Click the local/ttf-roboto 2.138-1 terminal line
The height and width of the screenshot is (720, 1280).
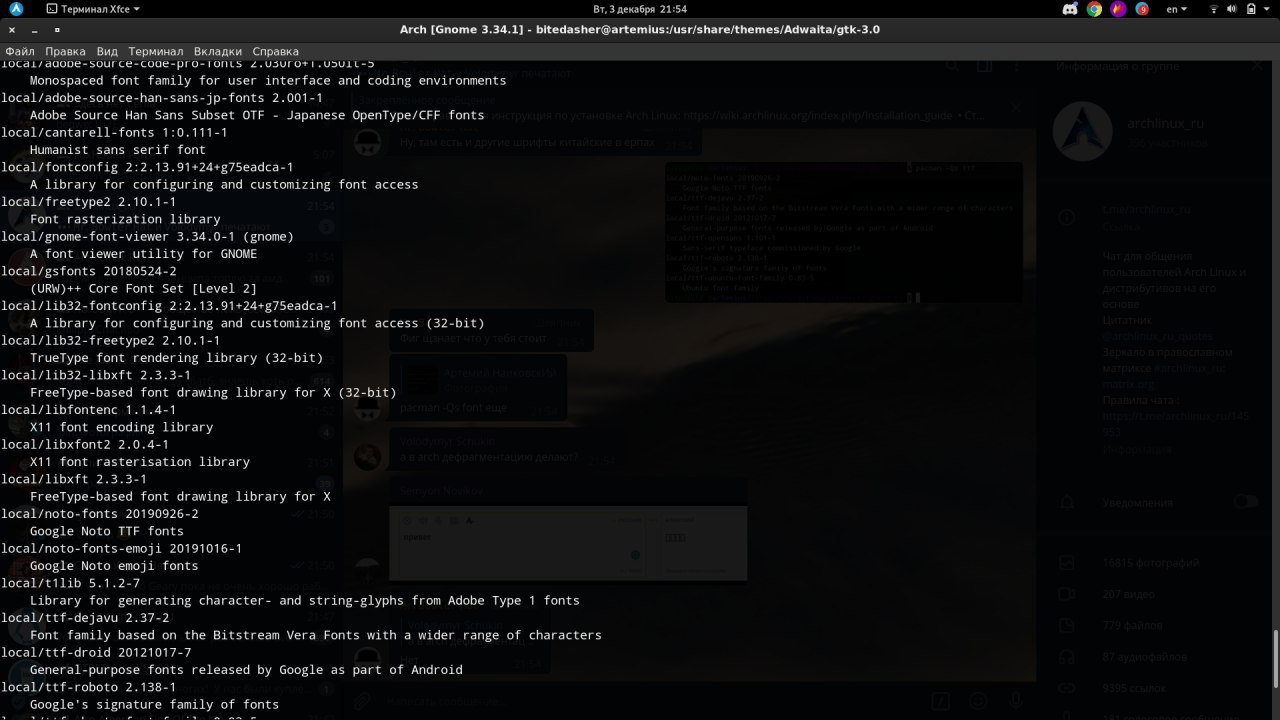[x=88, y=687]
